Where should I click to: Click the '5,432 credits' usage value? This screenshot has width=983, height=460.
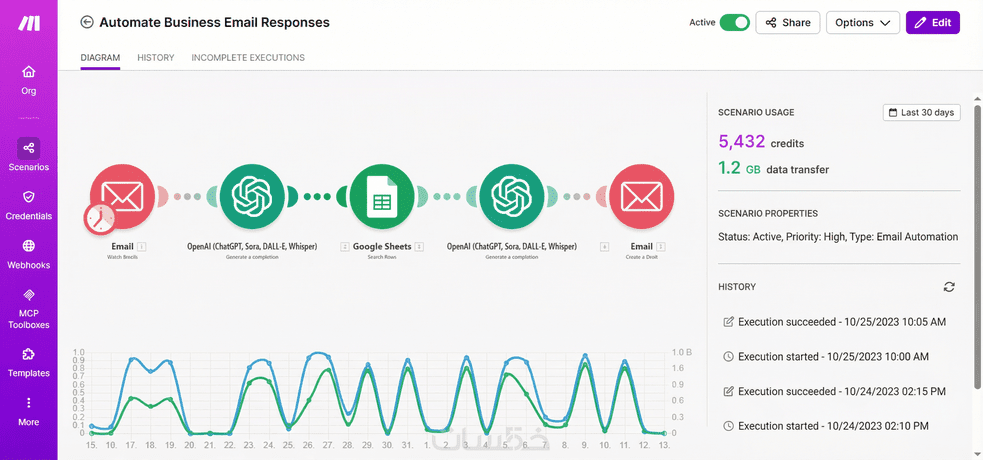(x=761, y=142)
